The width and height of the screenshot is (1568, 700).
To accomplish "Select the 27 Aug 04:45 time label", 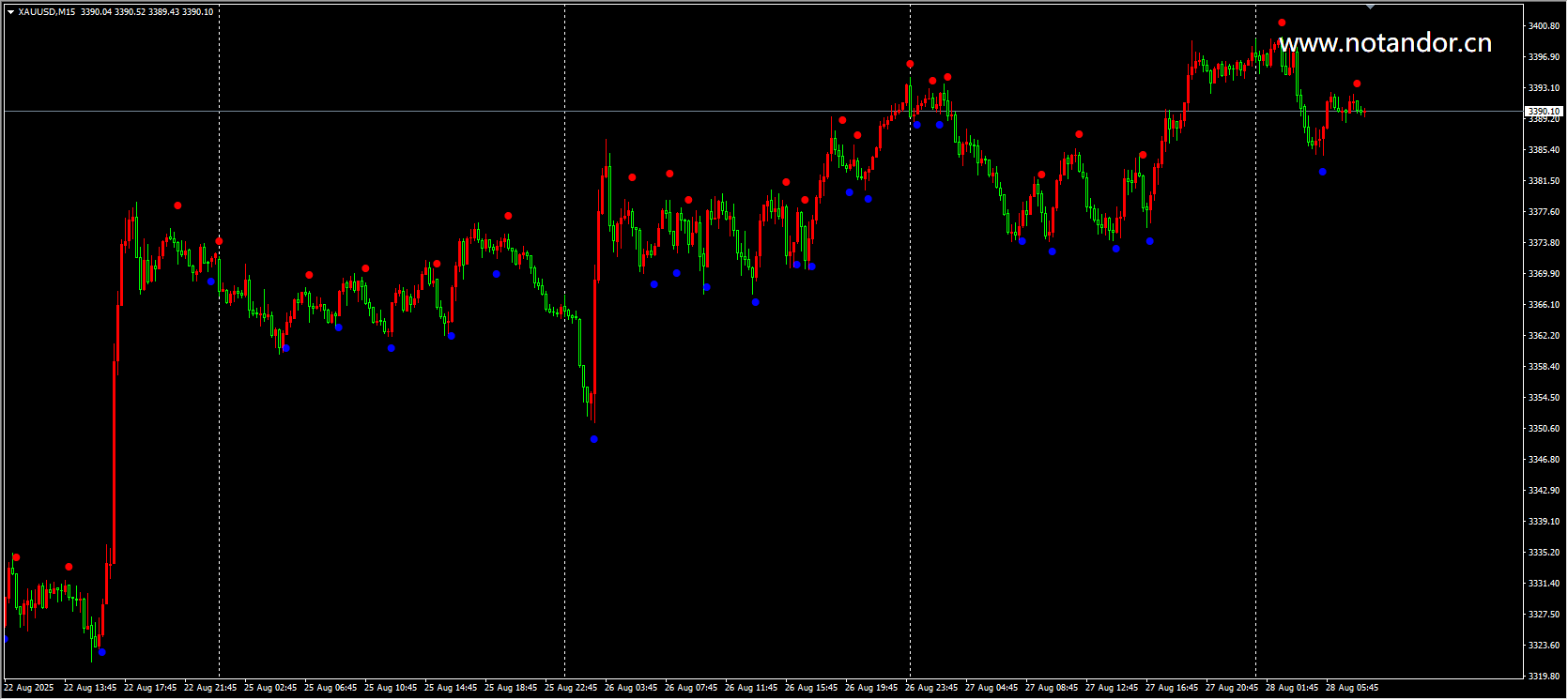I will point(992,688).
